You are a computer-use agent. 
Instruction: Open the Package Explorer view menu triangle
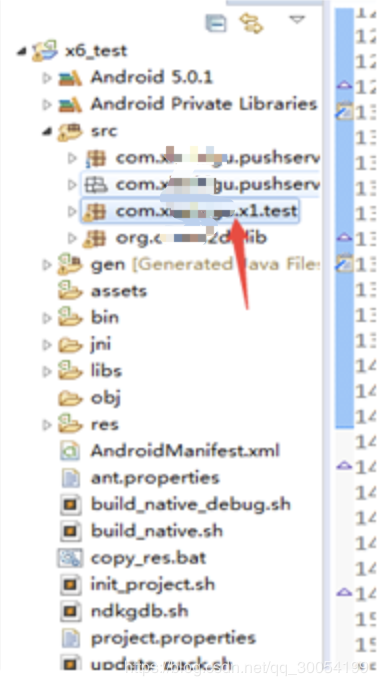tap(297, 20)
